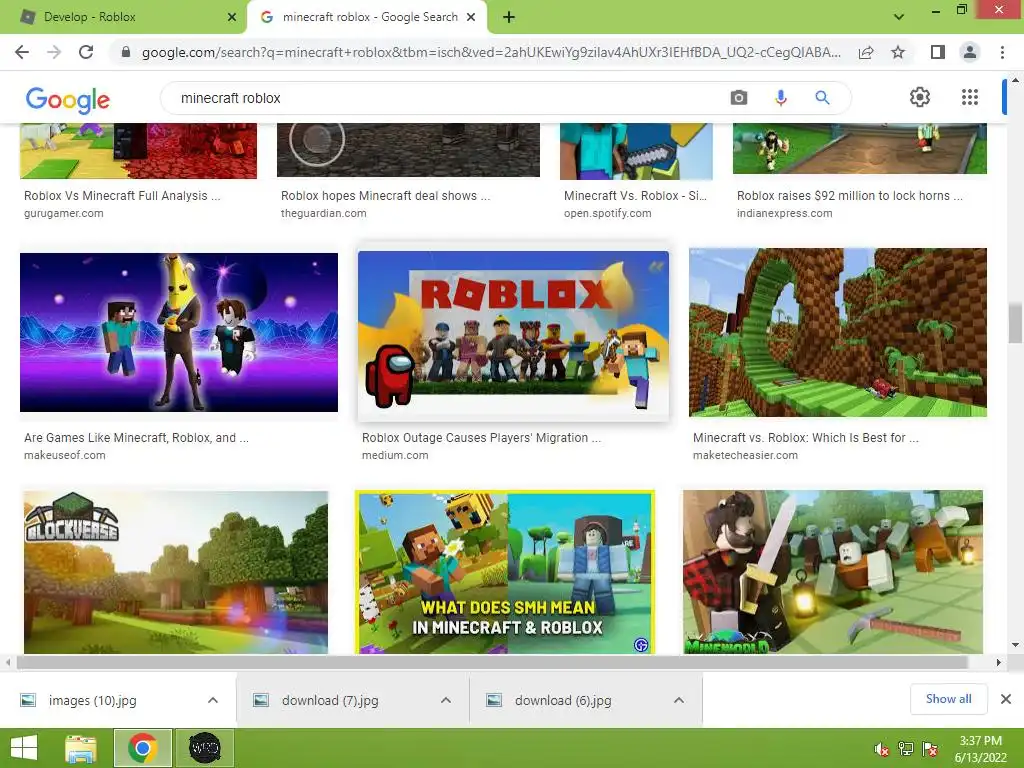Image resolution: width=1024 pixels, height=768 pixels.
Task: Expand options for download (7).jpg
Action: (x=446, y=700)
